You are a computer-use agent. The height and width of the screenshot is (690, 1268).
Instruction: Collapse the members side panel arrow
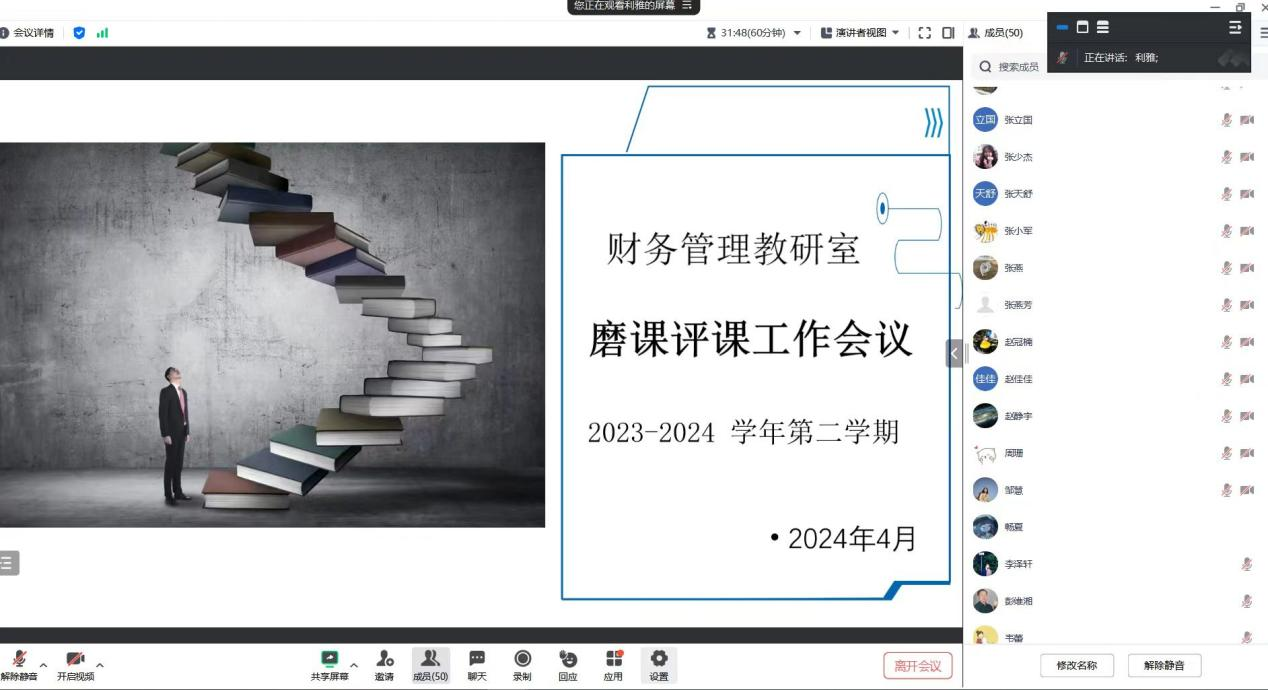click(954, 353)
